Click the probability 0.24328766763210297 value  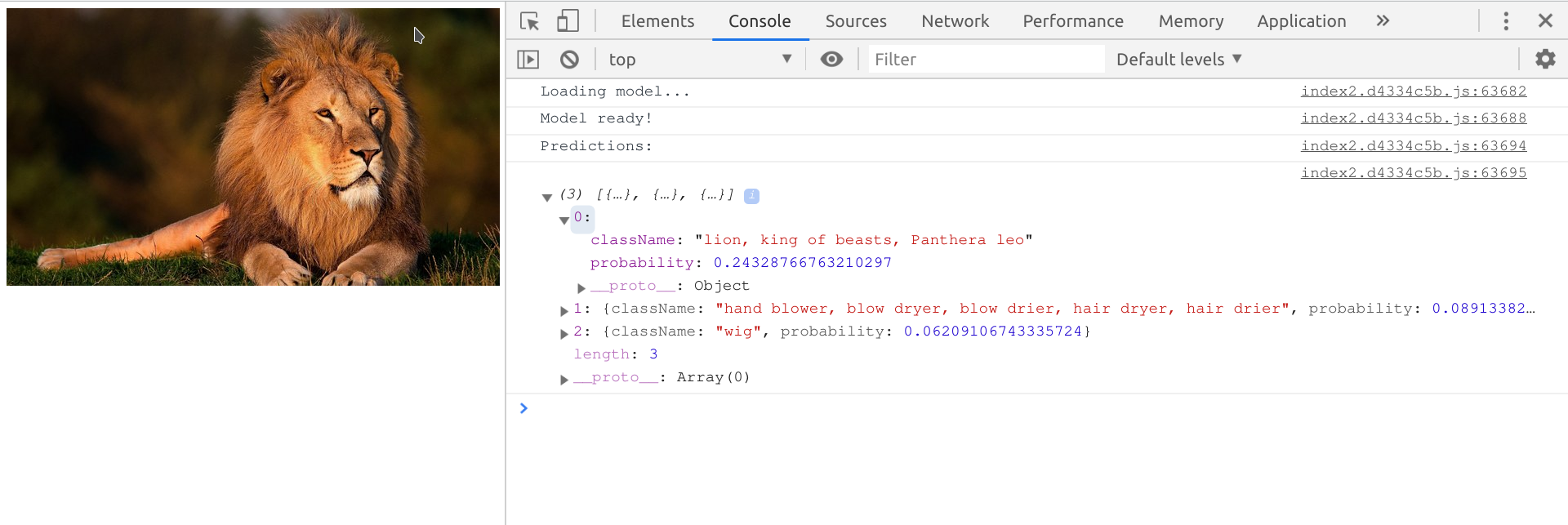click(803, 263)
